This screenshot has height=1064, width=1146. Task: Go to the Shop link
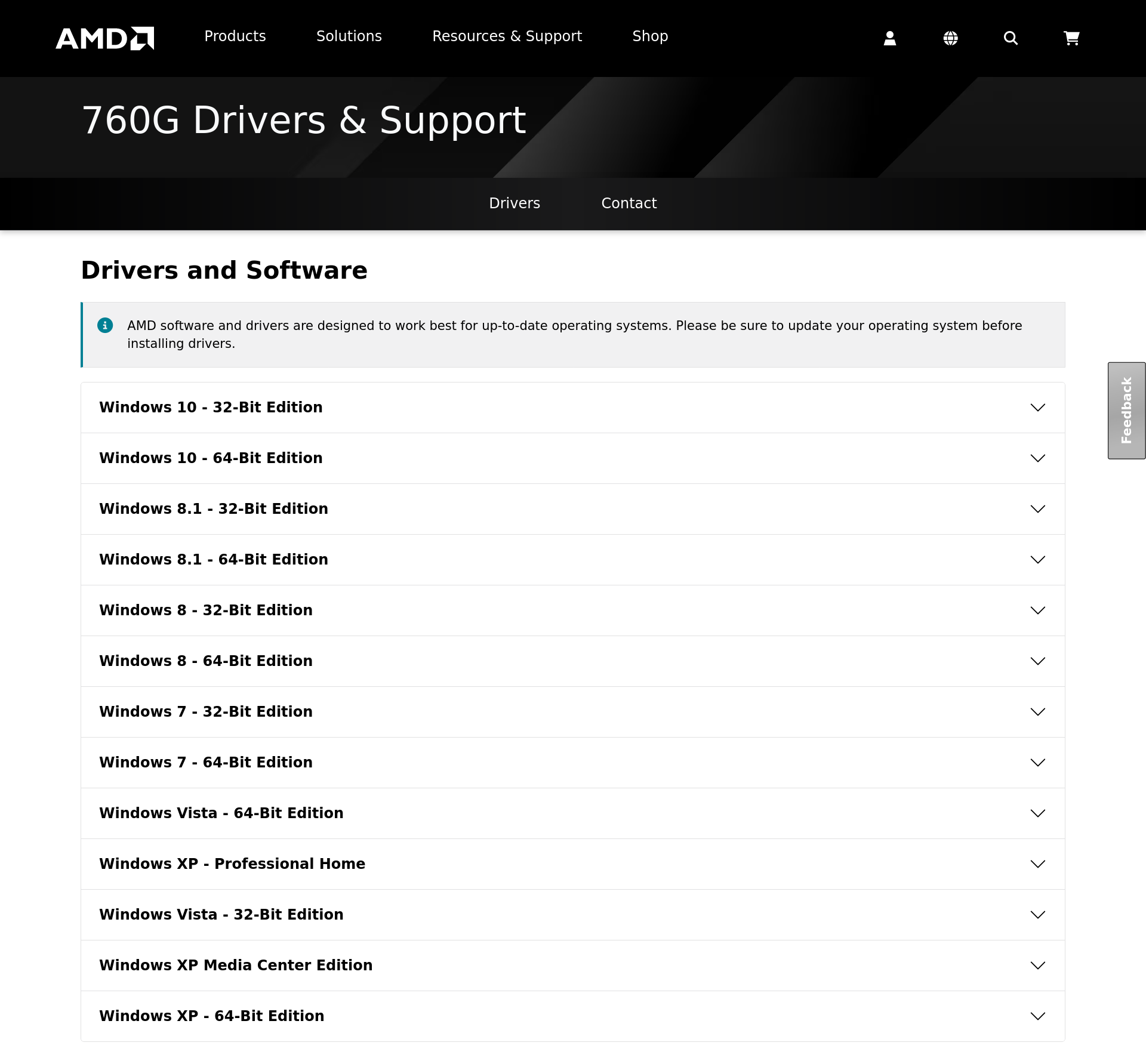click(x=650, y=36)
